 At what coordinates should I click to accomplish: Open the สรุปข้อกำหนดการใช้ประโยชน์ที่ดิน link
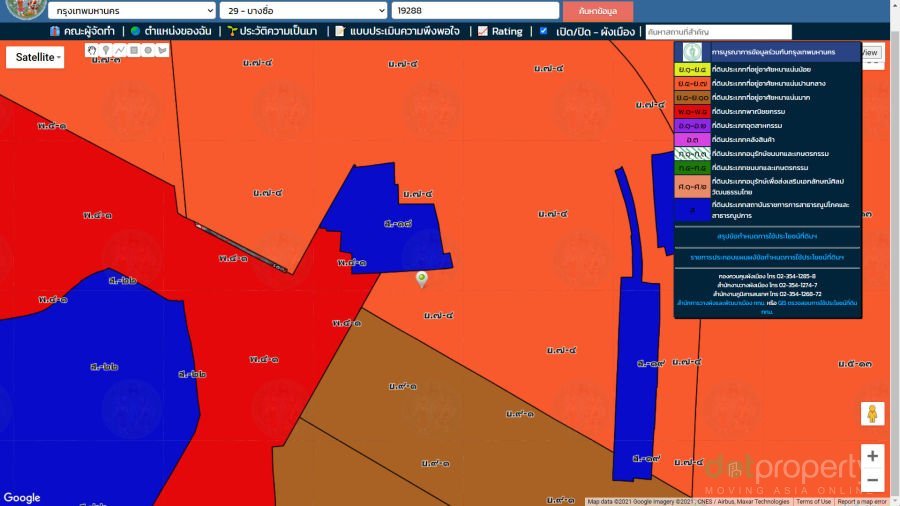767,236
